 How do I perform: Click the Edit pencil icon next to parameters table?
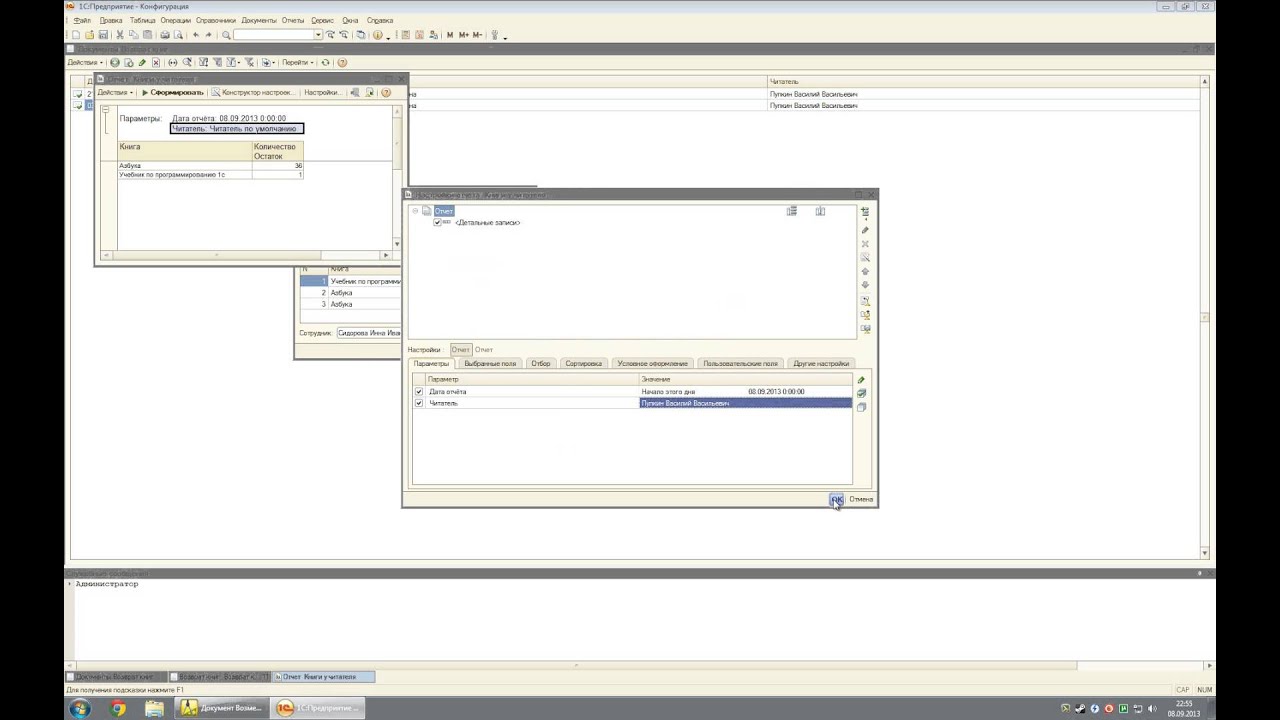tap(861, 380)
